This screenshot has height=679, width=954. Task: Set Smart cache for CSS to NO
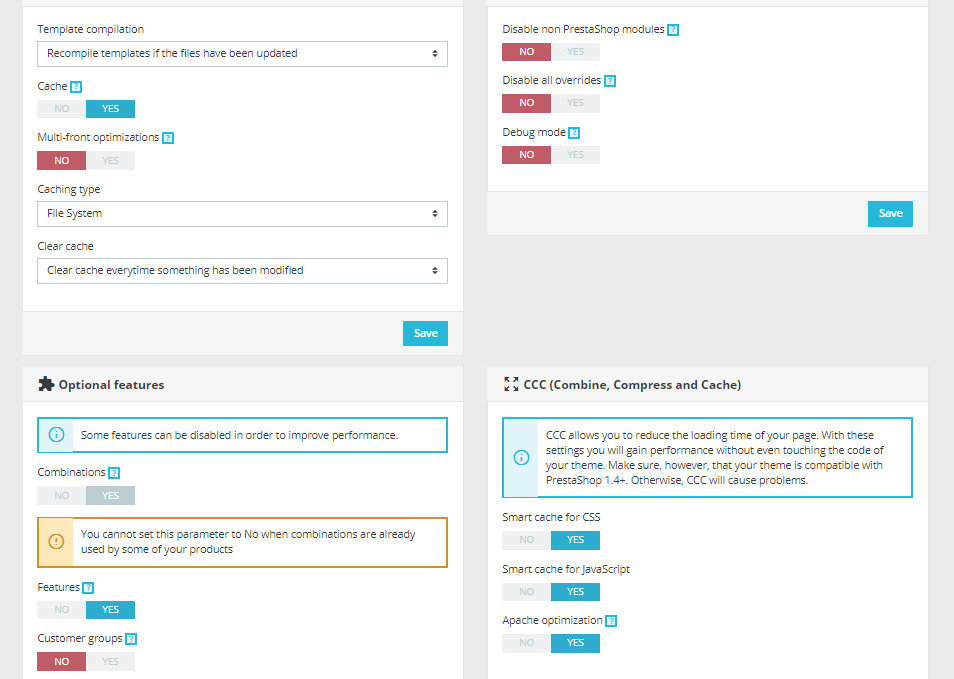[x=527, y=540]
